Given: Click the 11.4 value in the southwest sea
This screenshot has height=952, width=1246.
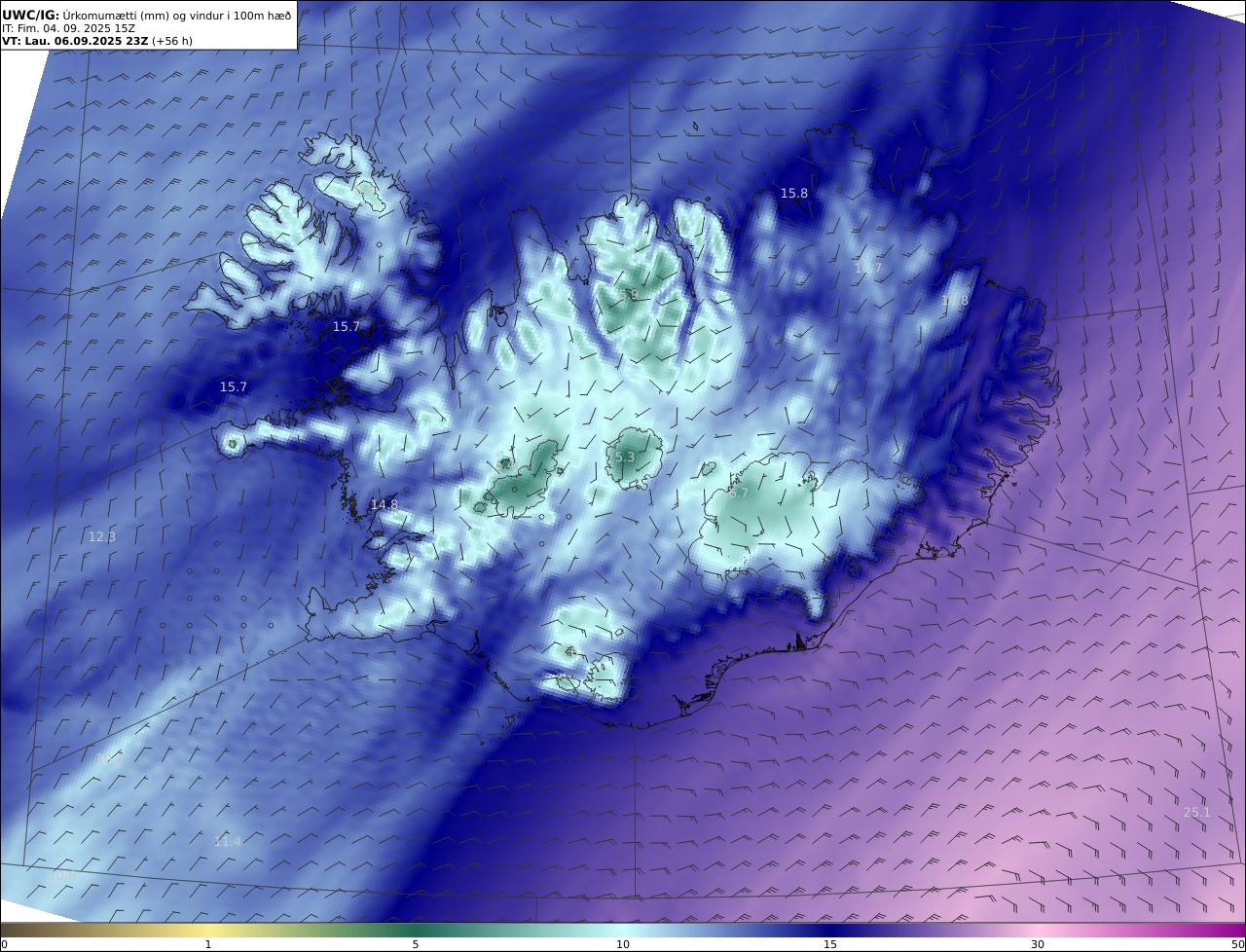Looking at the screenshot, I should pos(228,842).
